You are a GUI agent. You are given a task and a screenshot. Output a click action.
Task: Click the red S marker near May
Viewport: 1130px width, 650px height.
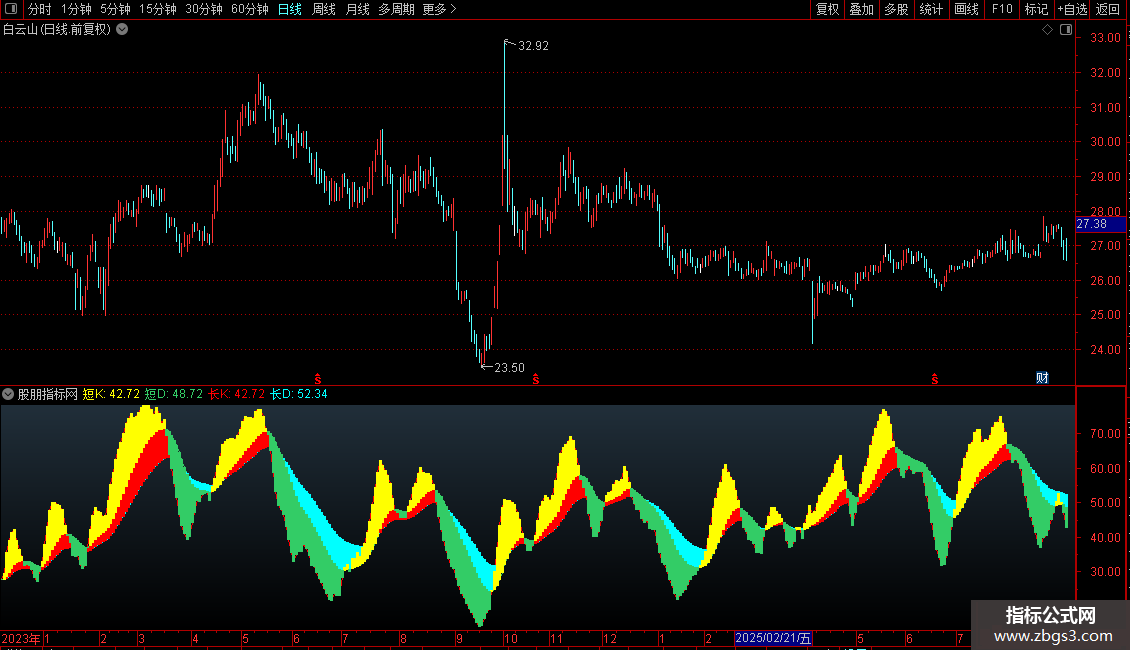click(x=318, y=379)
